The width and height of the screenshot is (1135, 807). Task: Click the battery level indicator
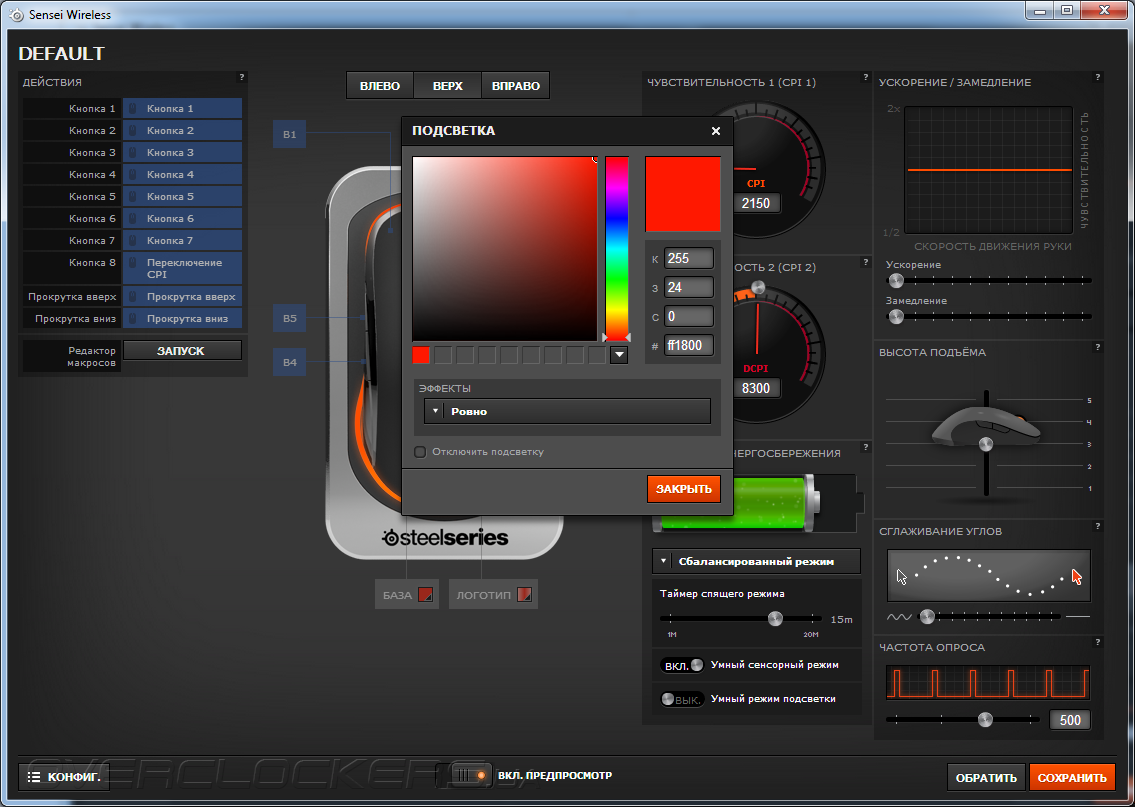point(758,503)
